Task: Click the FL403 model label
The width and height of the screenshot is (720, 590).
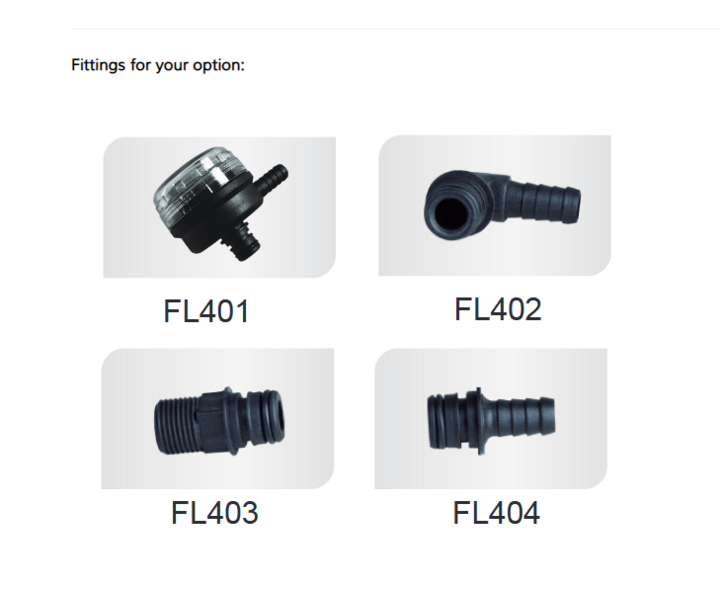Action: coord(214,512)
